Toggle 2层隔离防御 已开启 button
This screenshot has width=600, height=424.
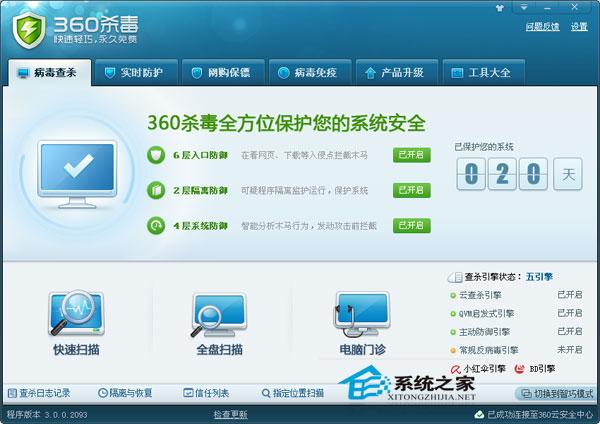click(411, 190)
